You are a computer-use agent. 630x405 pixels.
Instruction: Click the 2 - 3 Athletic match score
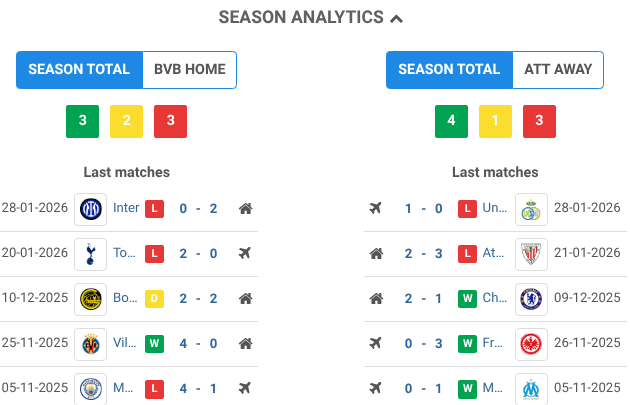pyautogui.click(x=423, y=254)
